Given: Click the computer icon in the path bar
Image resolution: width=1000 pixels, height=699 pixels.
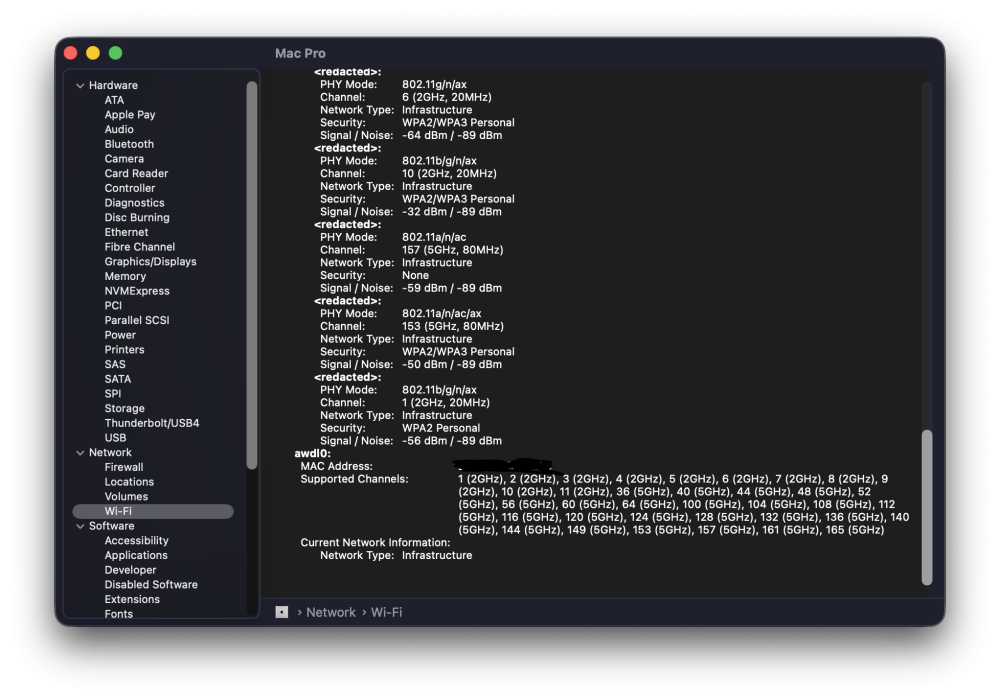Looking at the screenshot, I should tap(281, 612).
